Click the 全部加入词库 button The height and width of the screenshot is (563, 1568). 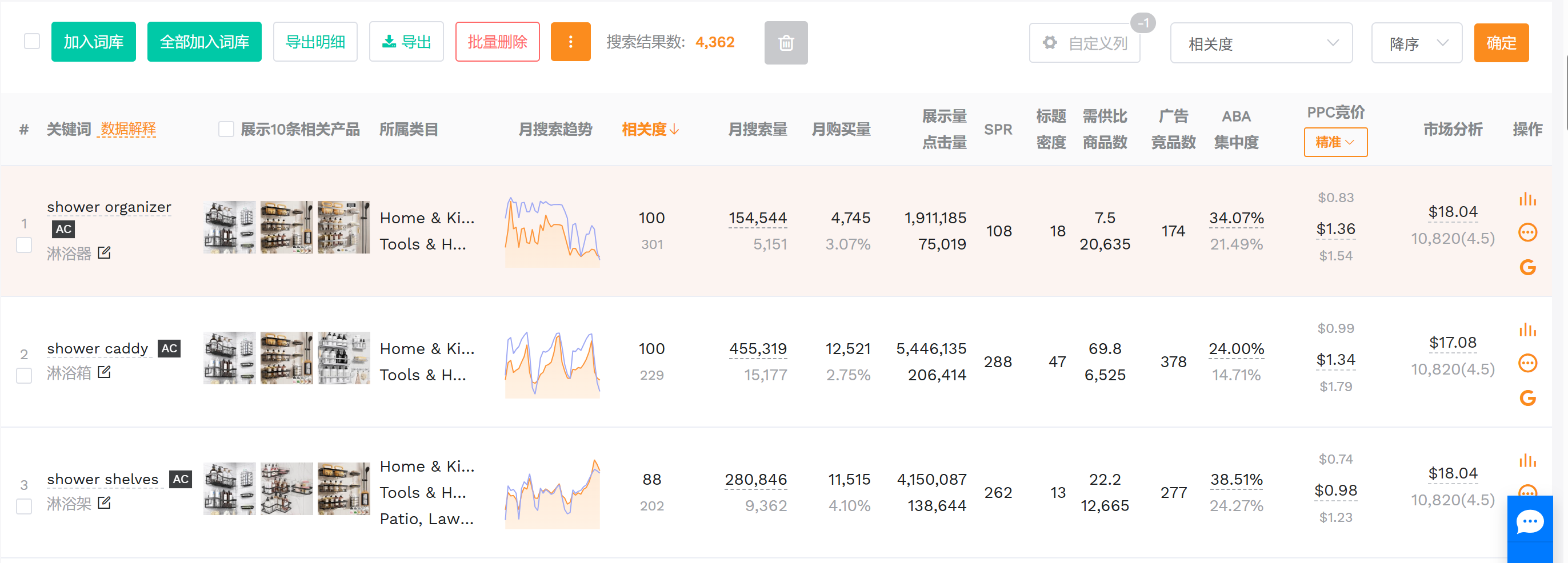point(204,42)
